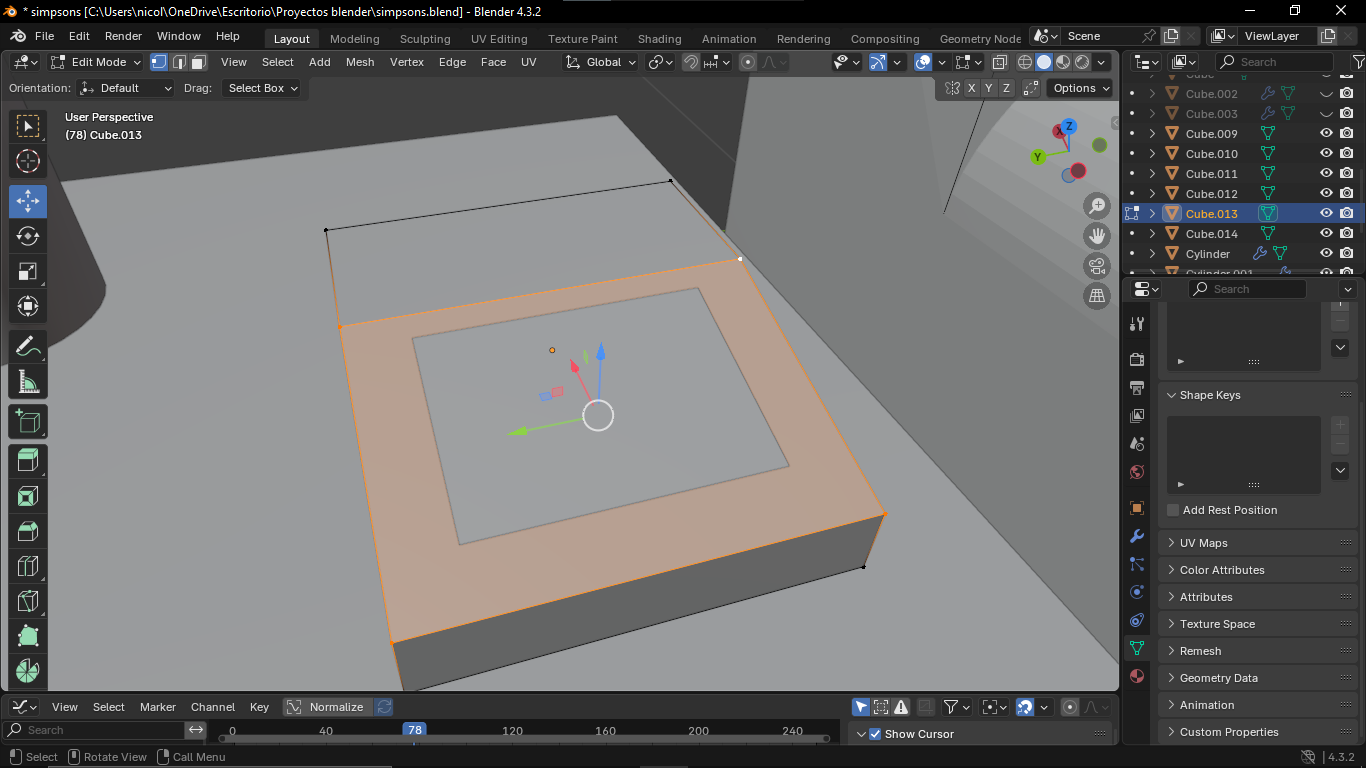Toggle the camera view icon
This screenshot has height=768, width=1366.
pos(1097,266)
